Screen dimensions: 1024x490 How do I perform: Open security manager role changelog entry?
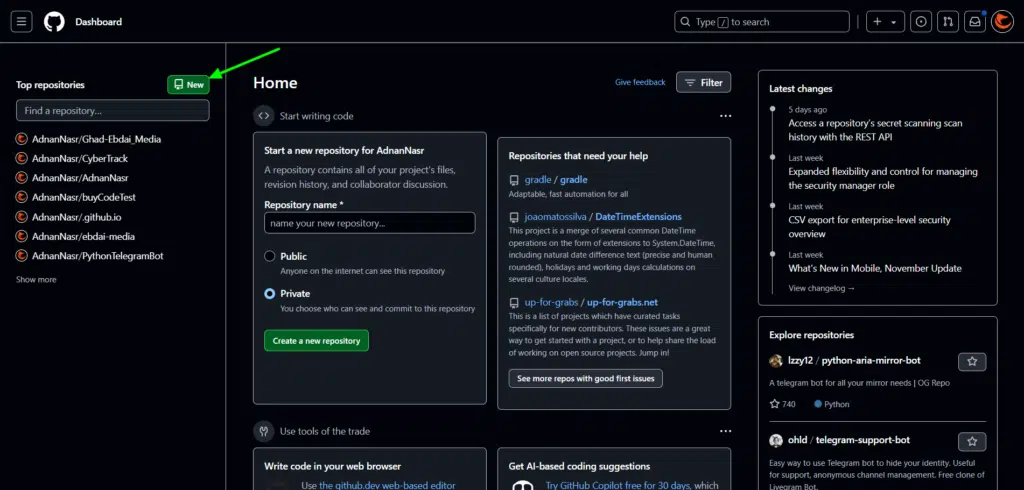883,178
